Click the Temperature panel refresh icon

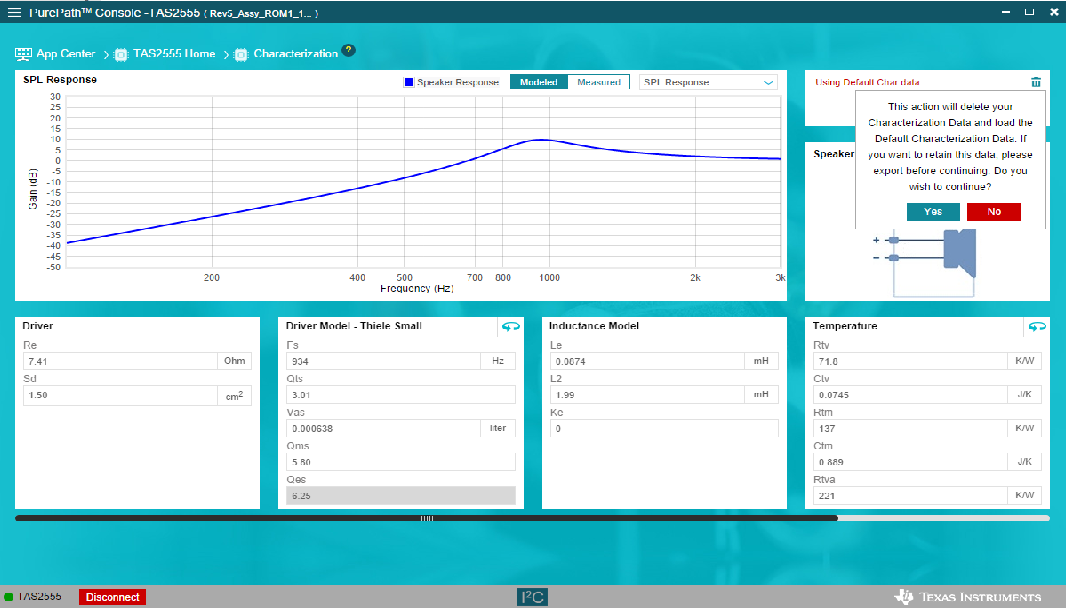pos(1037,326)
